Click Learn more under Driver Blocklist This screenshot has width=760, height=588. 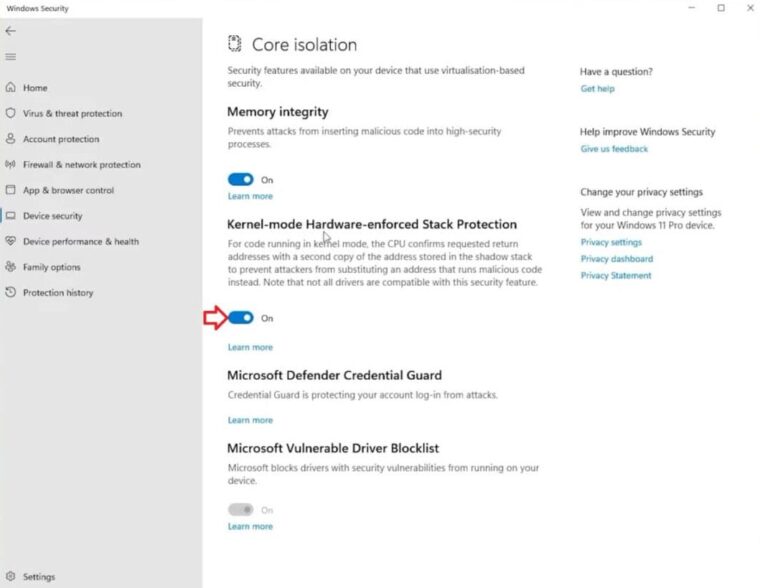(x=250, y=526)
